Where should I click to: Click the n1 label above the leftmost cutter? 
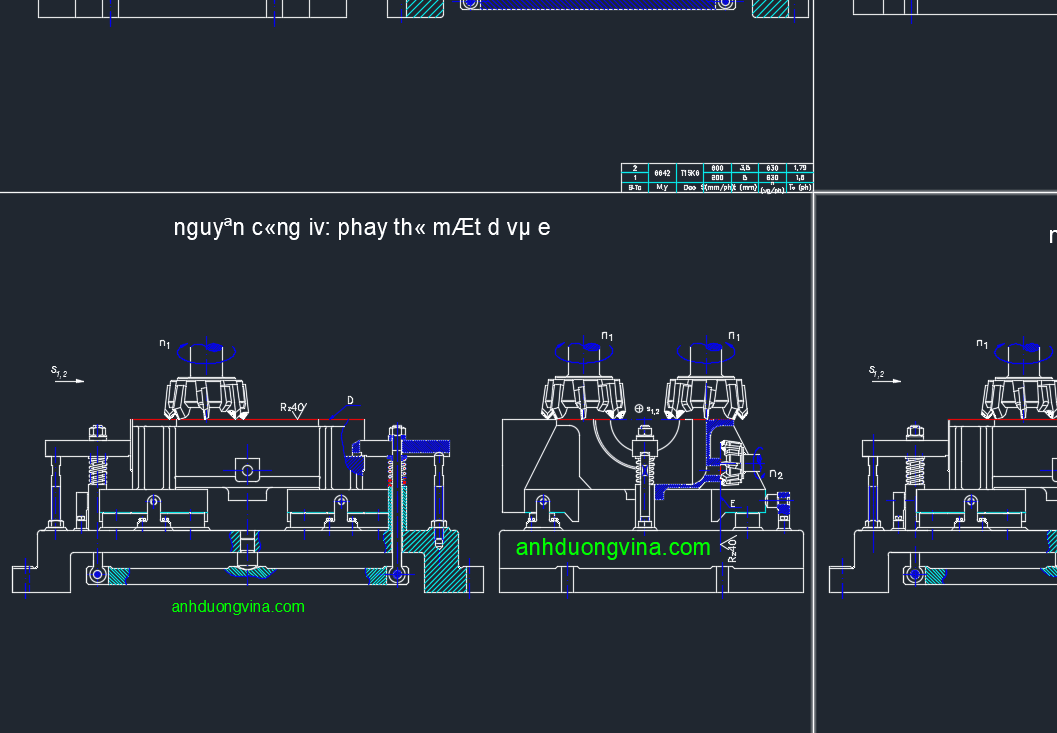point(165,344)
